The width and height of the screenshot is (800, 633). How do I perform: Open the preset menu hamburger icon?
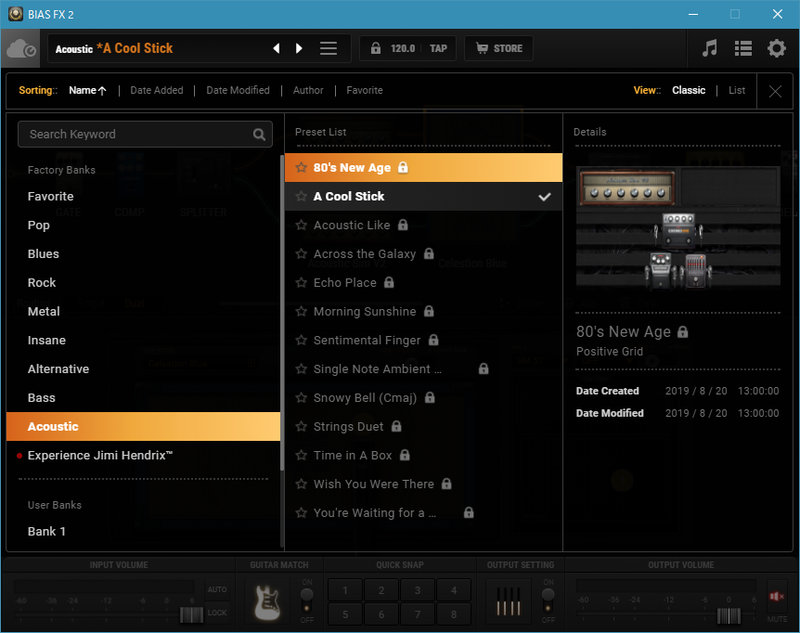328,48
